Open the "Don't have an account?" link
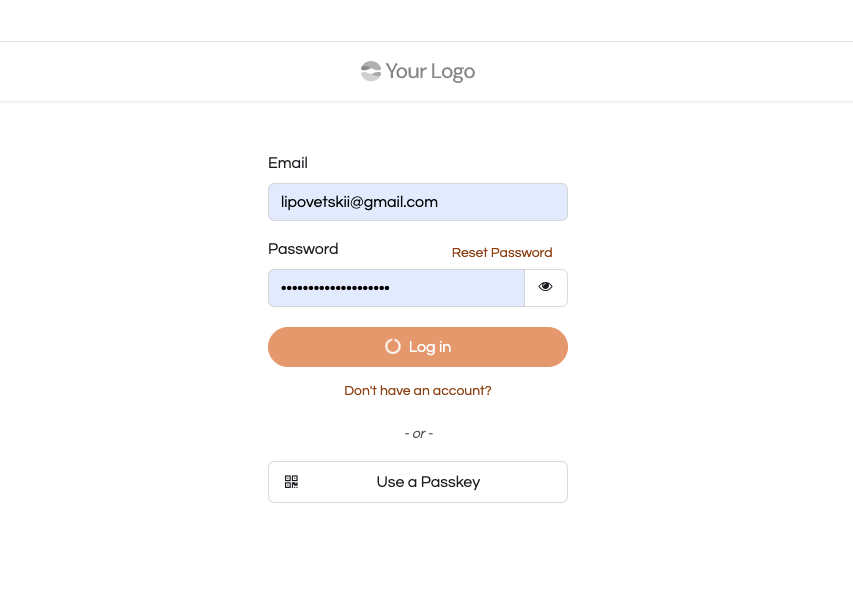The width and height of the screenshot is (853, 595). click(x=418, y=391)
